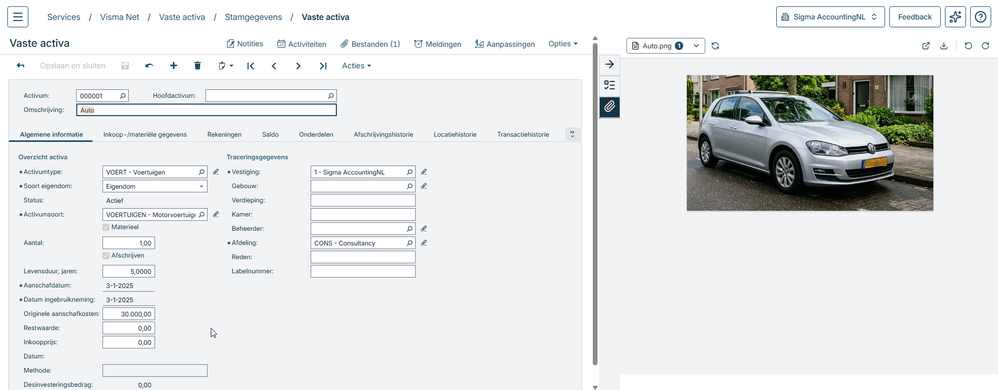The height and width of the screenshot is (390, 998).
Task: Go to the last record
Action: (x=323, y=66)
